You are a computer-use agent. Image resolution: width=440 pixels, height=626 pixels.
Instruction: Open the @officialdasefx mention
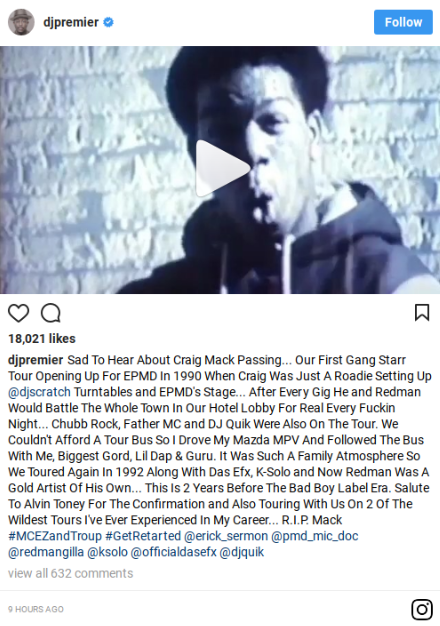[x=174, y=552]
